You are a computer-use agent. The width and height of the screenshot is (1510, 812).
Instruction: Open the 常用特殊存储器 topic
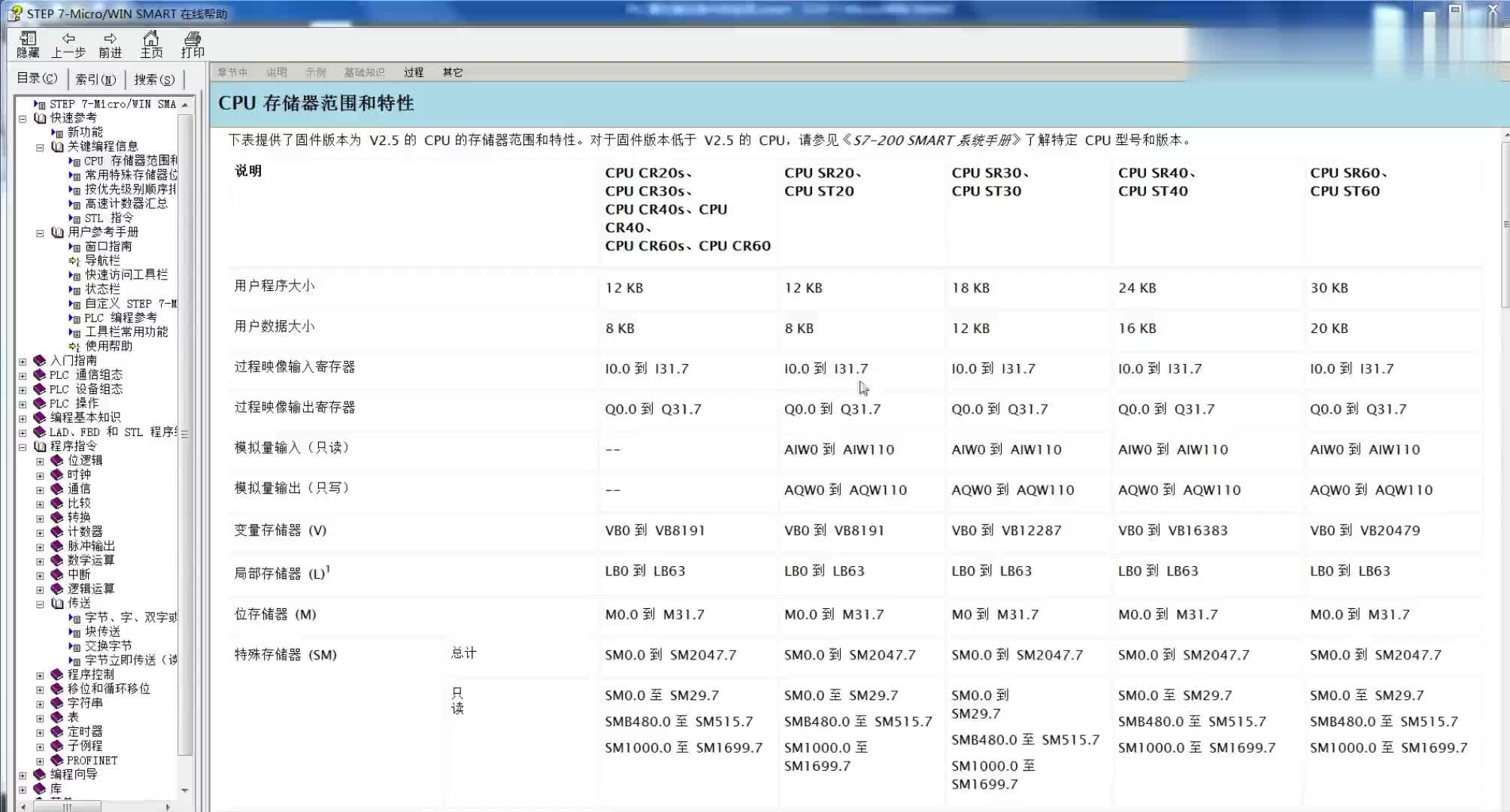pos(131,175)
